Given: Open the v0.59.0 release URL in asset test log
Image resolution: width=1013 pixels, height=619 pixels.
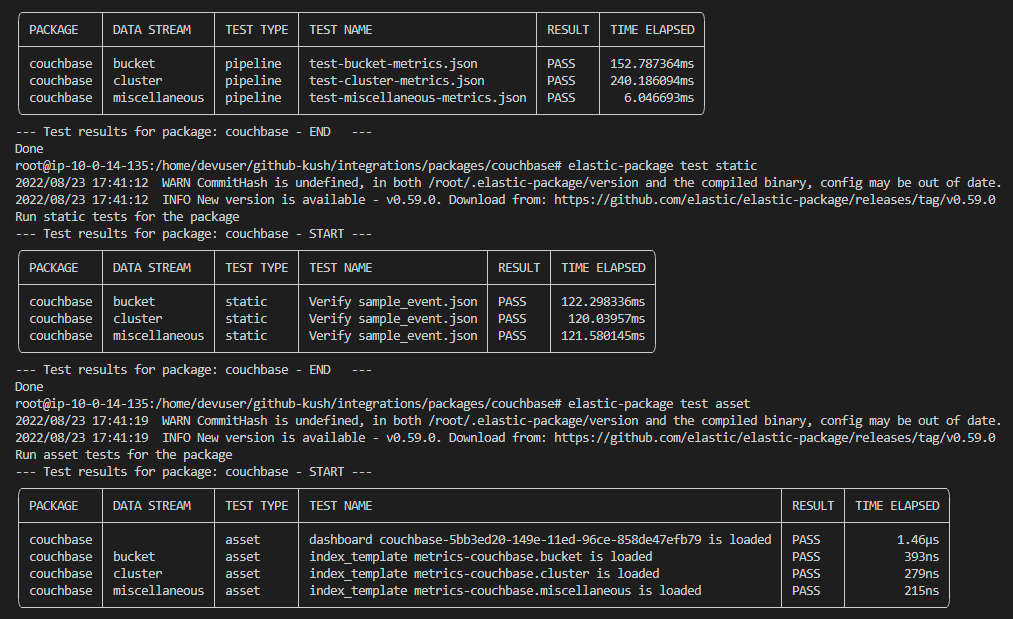Looking at the screenshot, I should 775,437.
